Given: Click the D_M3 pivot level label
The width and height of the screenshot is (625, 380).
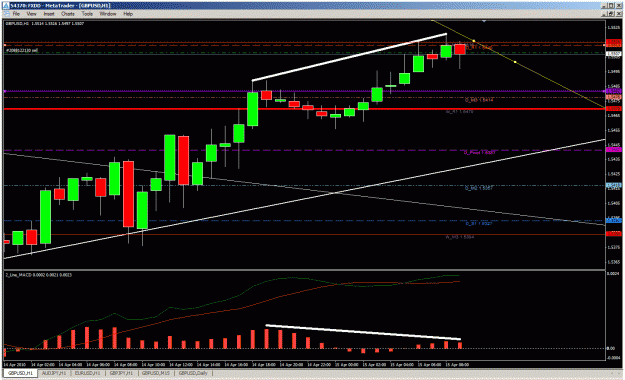Looking at the screenshot, I should (479, 100).
